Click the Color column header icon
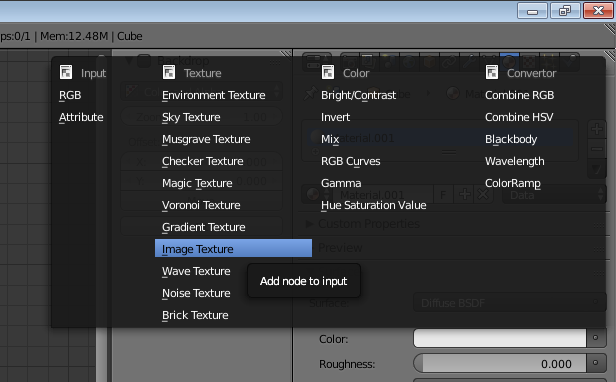This screenshot has width=616, height=382. [x=328, y=72]
